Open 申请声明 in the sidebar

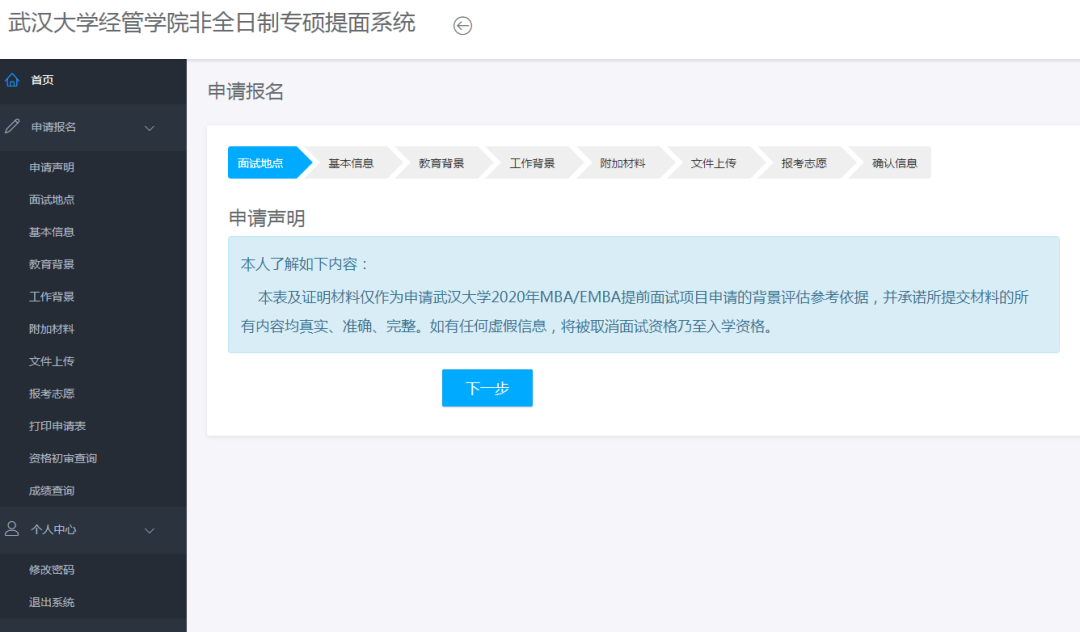(x=52, y=167)
